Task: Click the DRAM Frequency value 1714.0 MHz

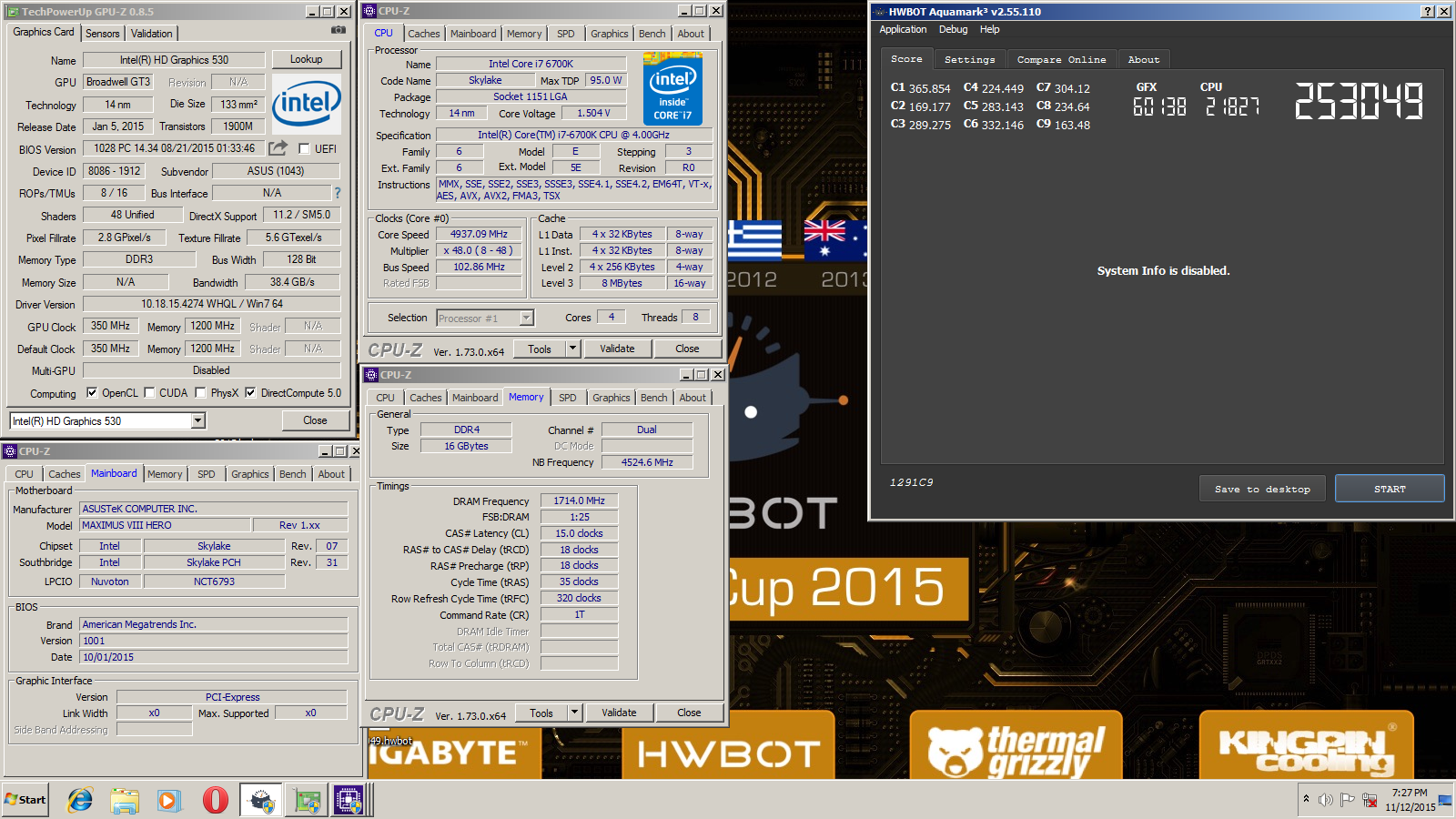Action: 579,500
